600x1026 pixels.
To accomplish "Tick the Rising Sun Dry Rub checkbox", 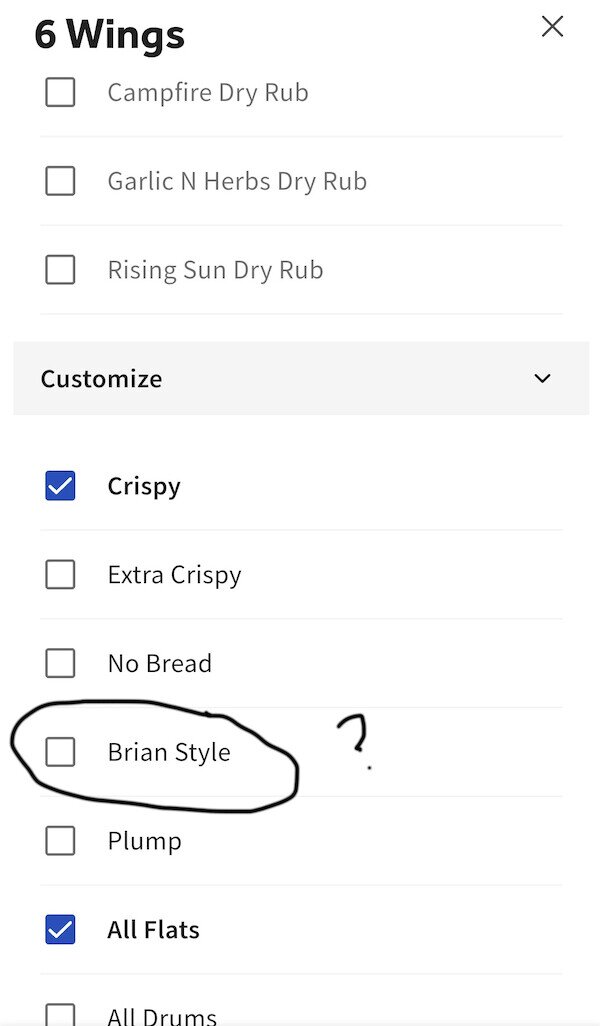I will 60,270.
